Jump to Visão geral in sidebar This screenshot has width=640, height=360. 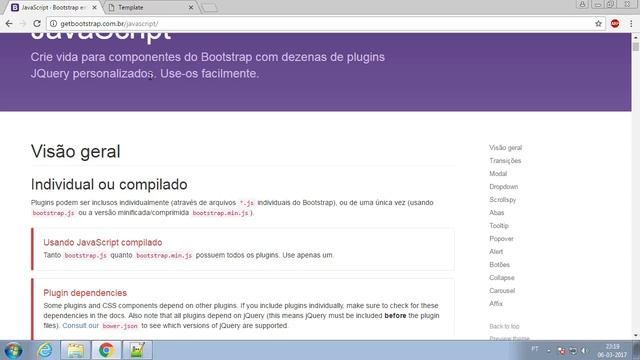[x=505, y=148]
